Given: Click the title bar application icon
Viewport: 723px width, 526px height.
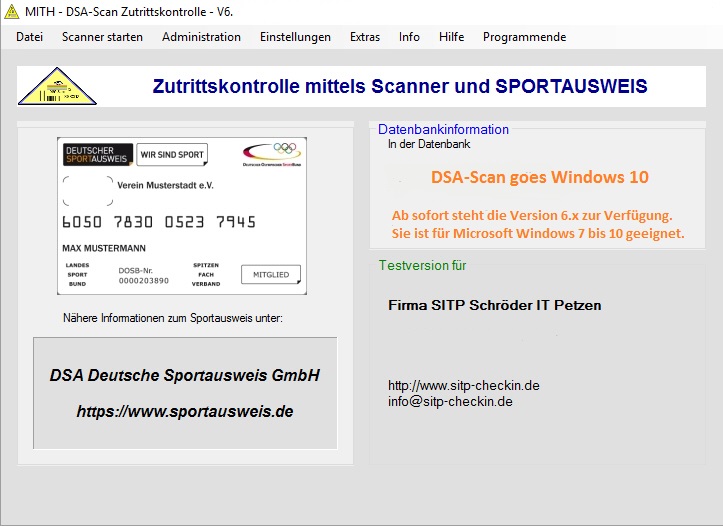Looking at the screenshot, I should coord(12,12).
